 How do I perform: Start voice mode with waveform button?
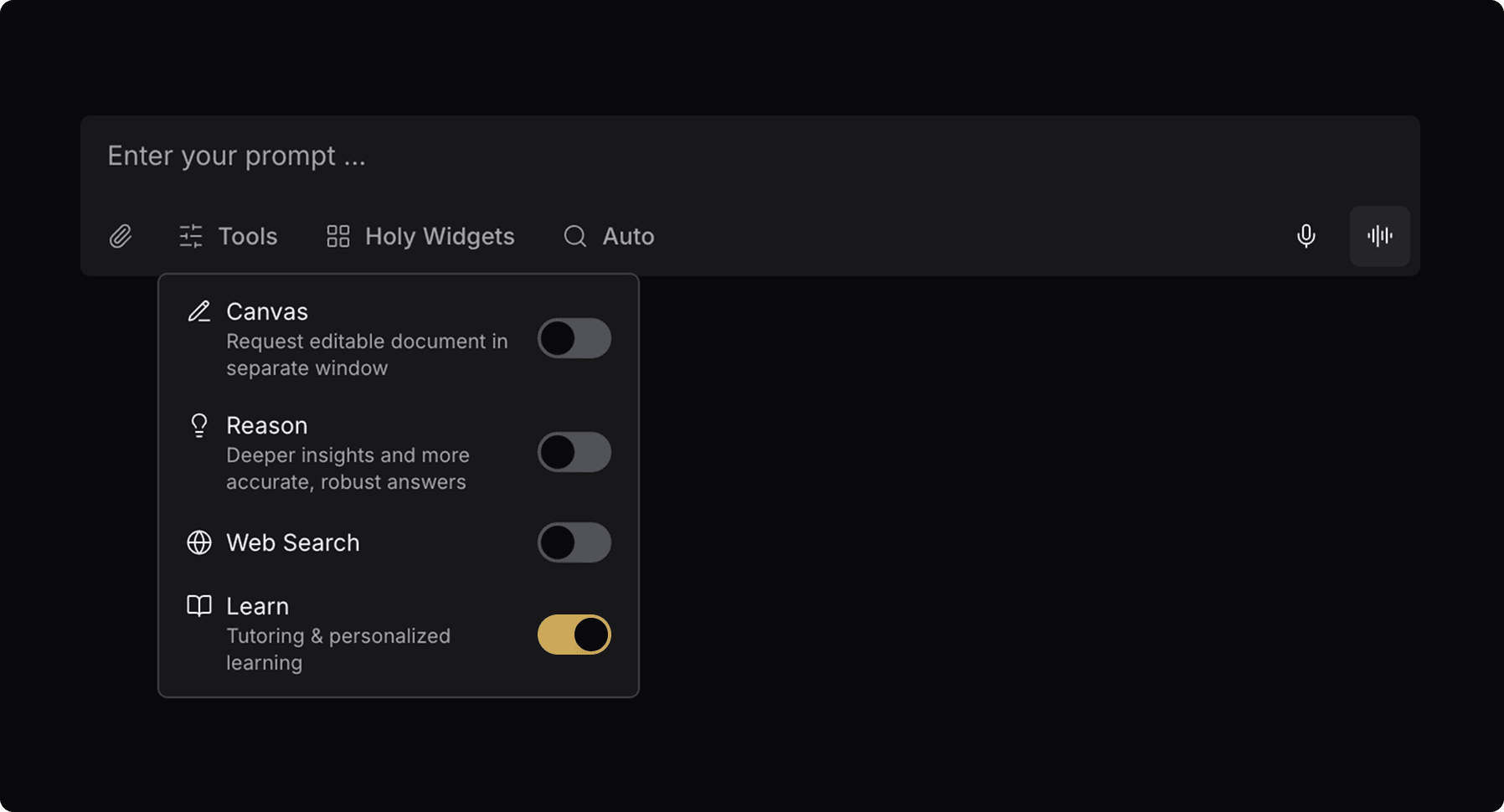(1379, 237)
